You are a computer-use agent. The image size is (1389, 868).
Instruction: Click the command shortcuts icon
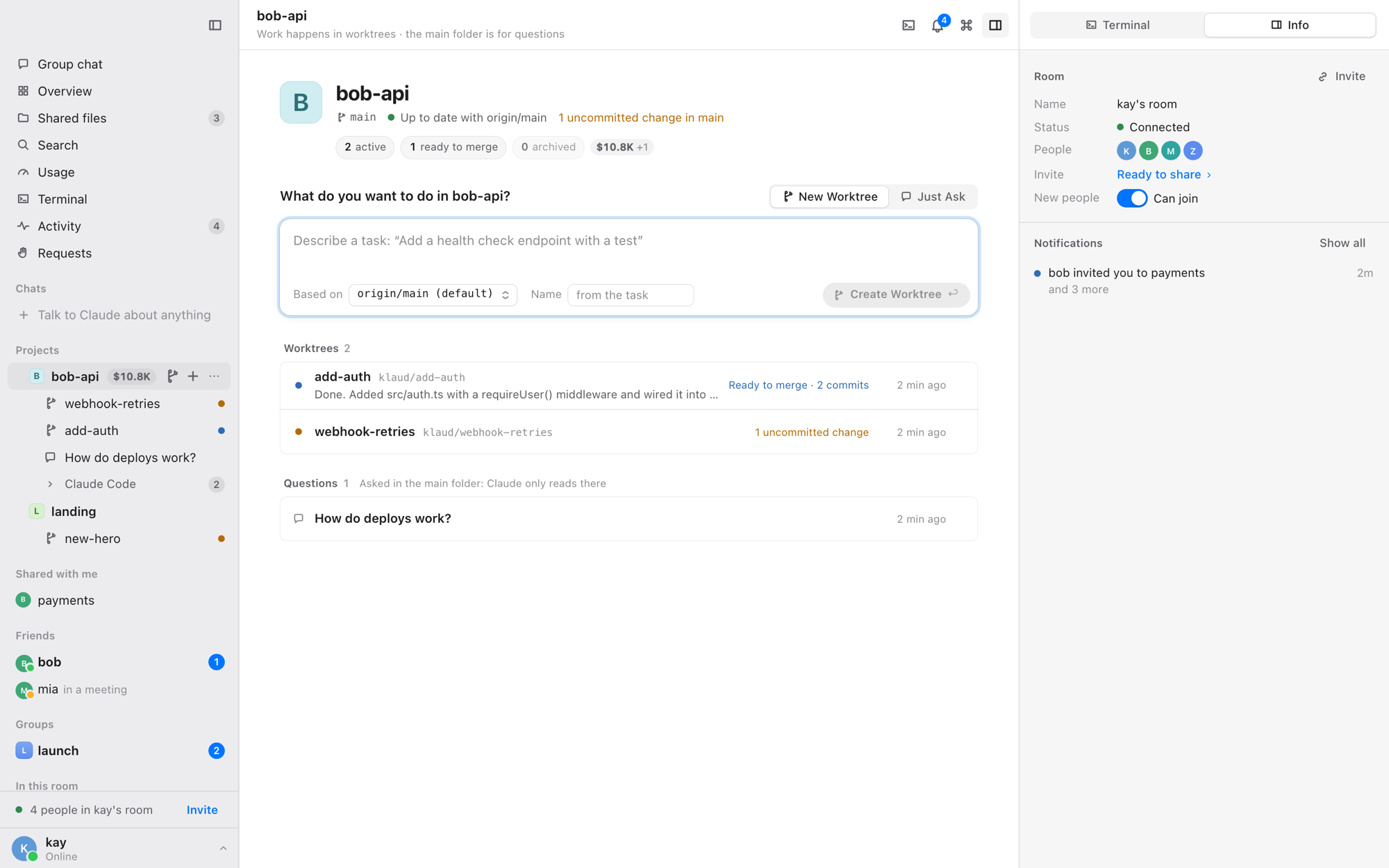pos(966,26)
